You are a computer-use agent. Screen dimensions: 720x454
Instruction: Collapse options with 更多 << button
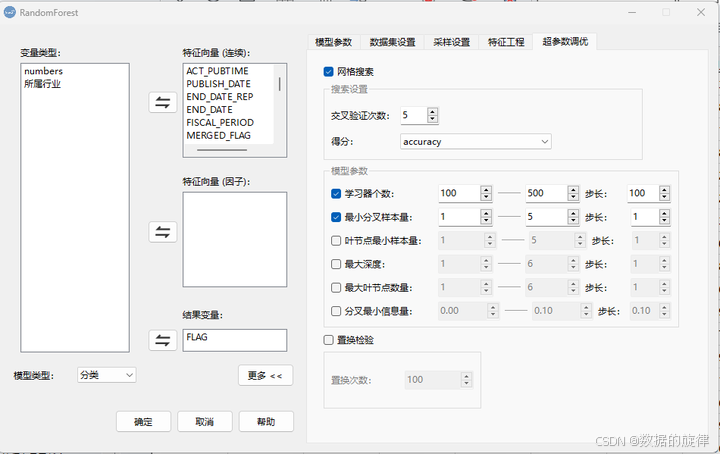[x=265, y=376]
